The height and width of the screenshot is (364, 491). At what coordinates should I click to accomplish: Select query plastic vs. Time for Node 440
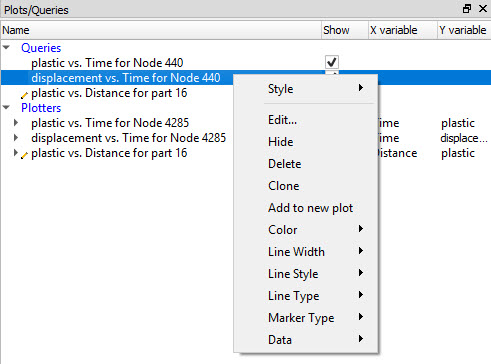click(x=107, y=63)
